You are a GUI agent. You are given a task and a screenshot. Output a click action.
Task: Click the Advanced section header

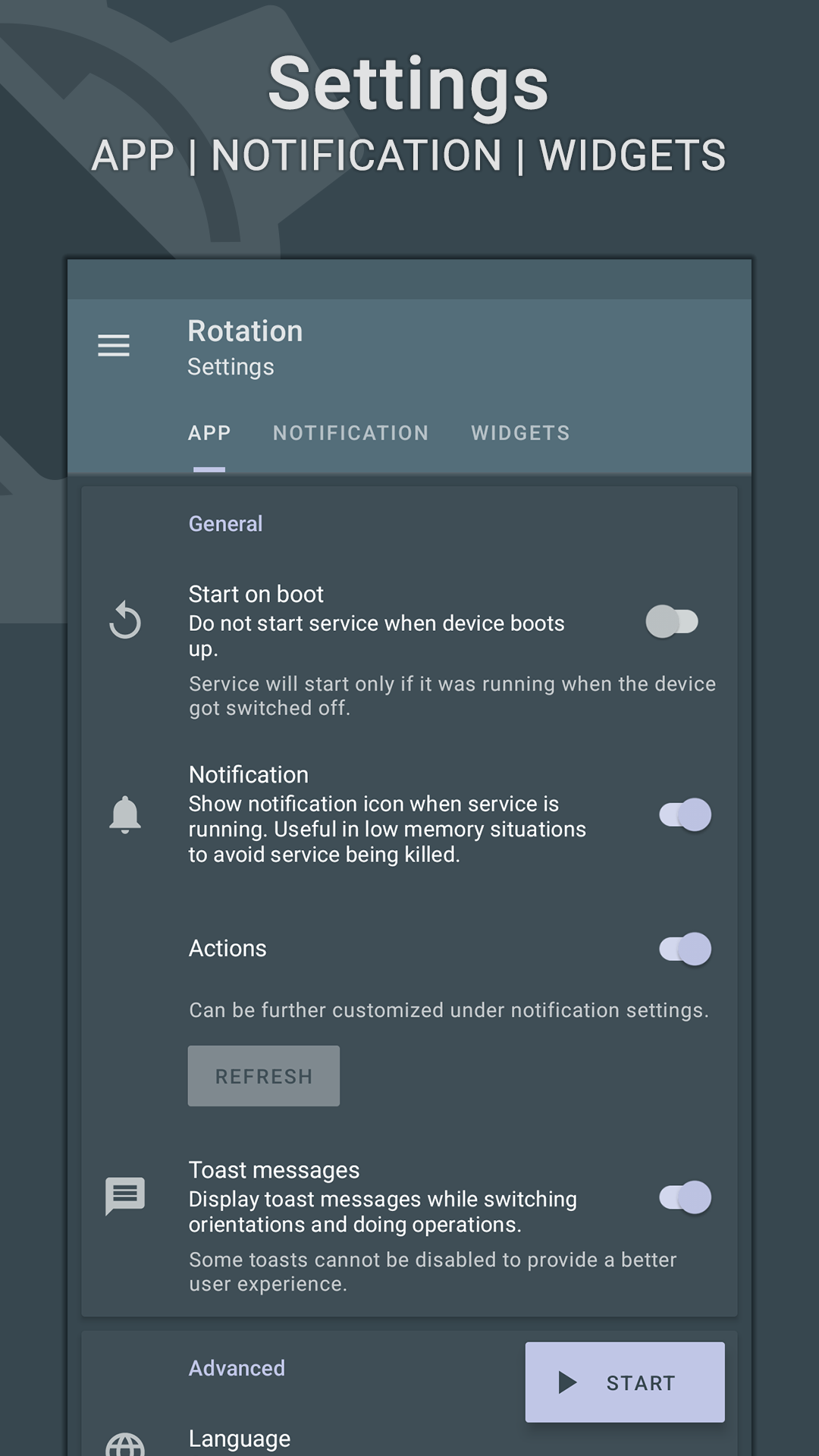click(x=237, y=1368)
